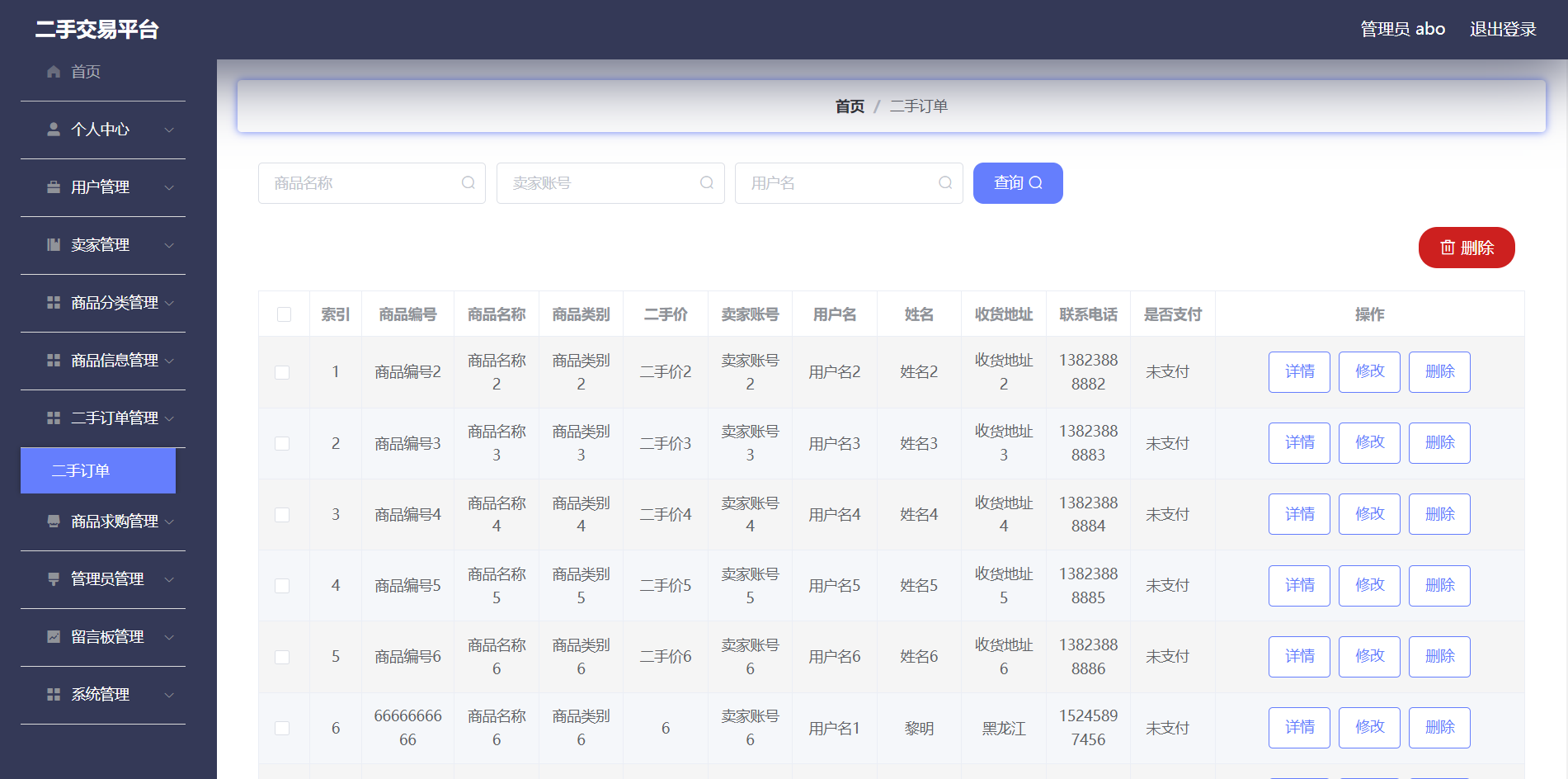Click the 用户名1 cell

tap(834, 729)
